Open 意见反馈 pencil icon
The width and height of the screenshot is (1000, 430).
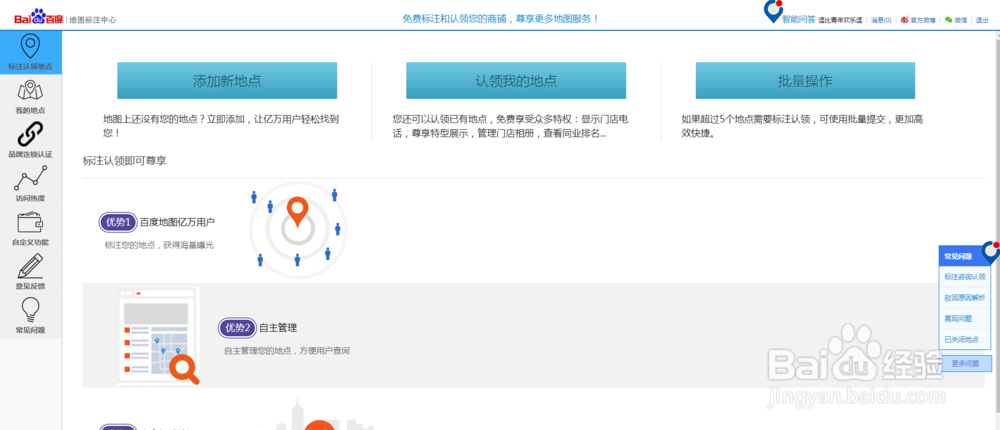point(31,266)
